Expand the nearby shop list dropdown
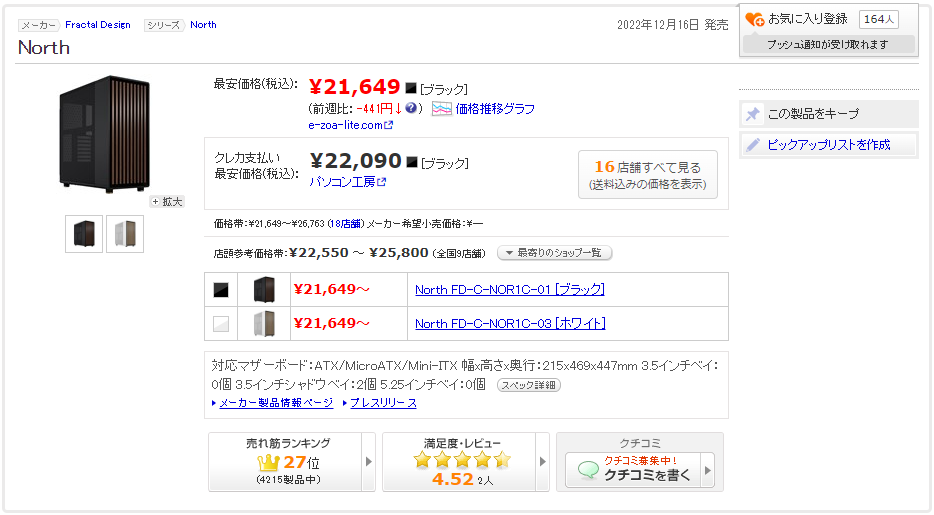The image size is (934, 515). pos(554,253)
